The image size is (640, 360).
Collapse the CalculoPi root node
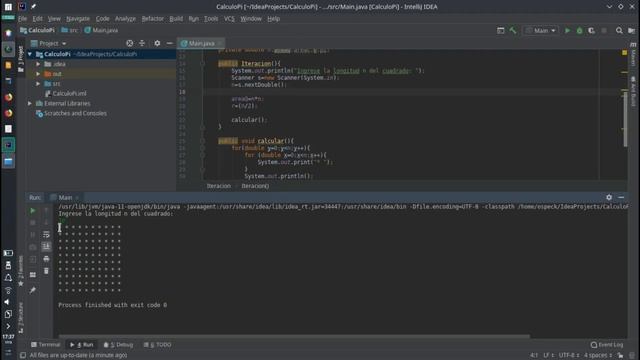[30, 54]
